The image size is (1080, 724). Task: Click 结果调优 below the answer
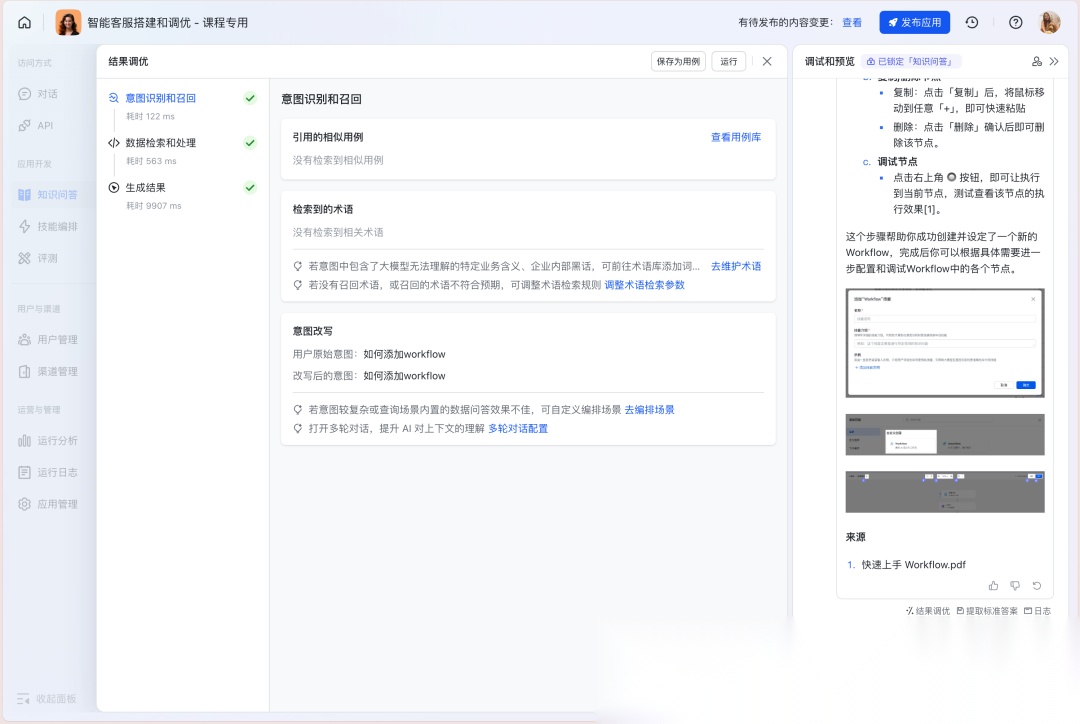coord(927,611)
